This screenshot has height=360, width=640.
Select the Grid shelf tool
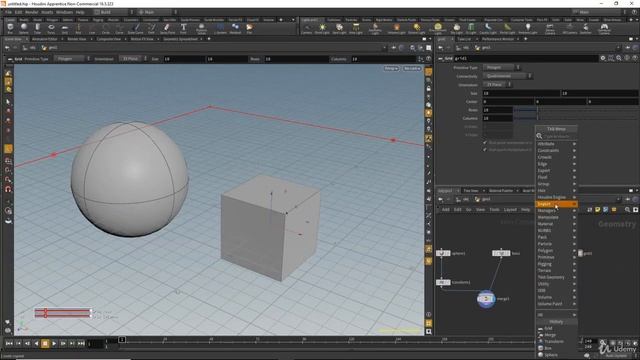tap(64, 29)
